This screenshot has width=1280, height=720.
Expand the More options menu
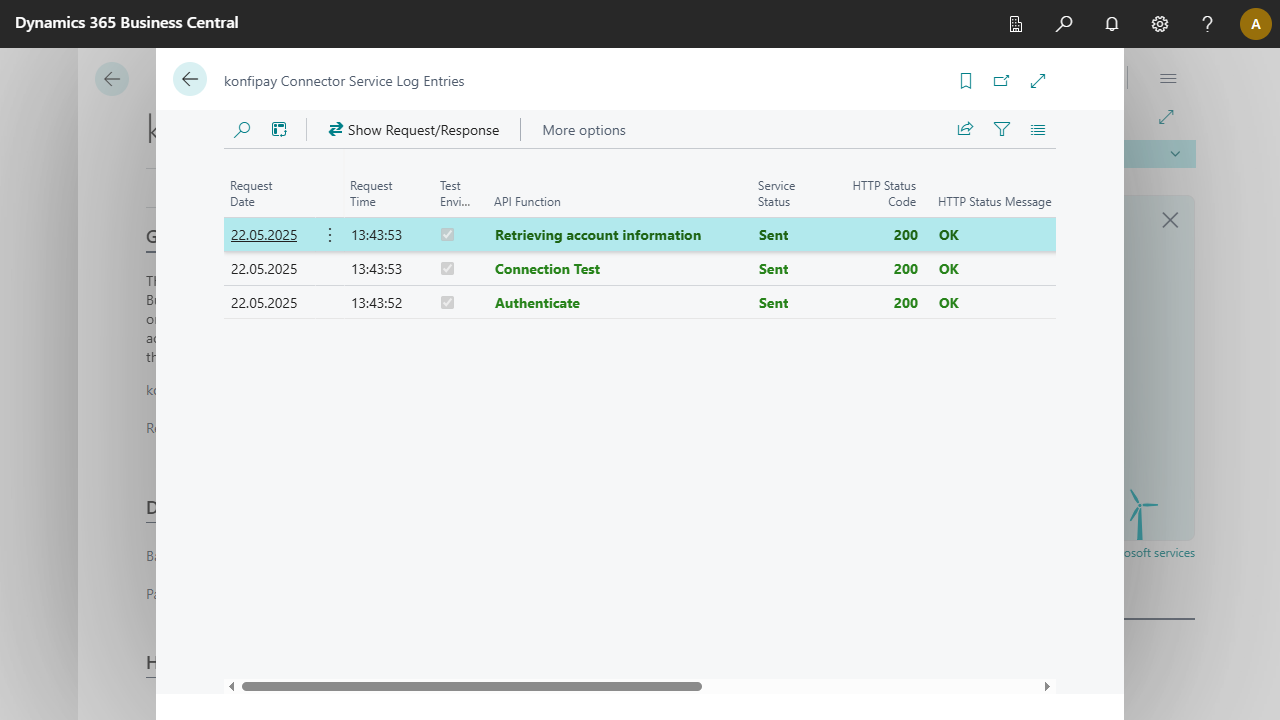click(x=584, y=130)
